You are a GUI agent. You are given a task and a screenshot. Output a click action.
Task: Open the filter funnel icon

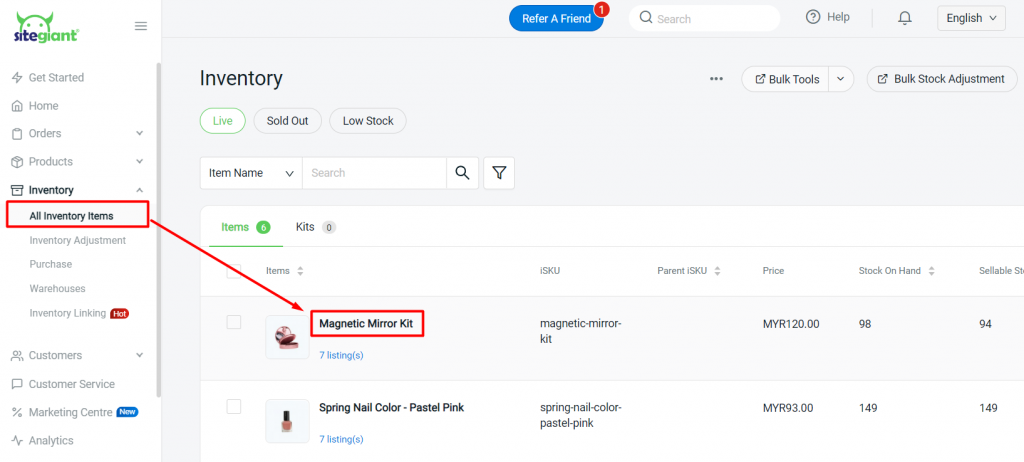tap(499, 173)
